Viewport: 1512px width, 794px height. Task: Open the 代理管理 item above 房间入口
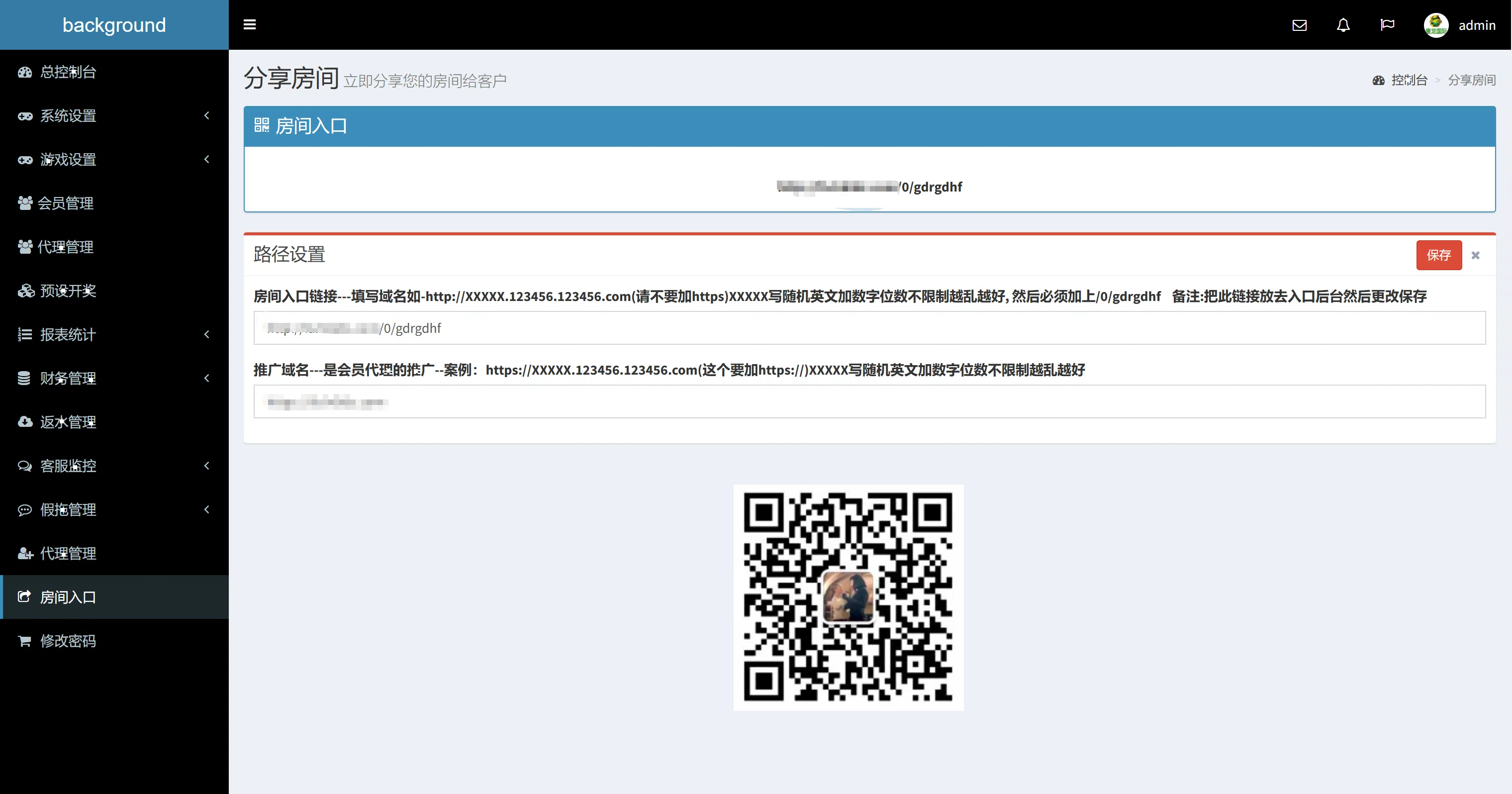coord(114,553)
